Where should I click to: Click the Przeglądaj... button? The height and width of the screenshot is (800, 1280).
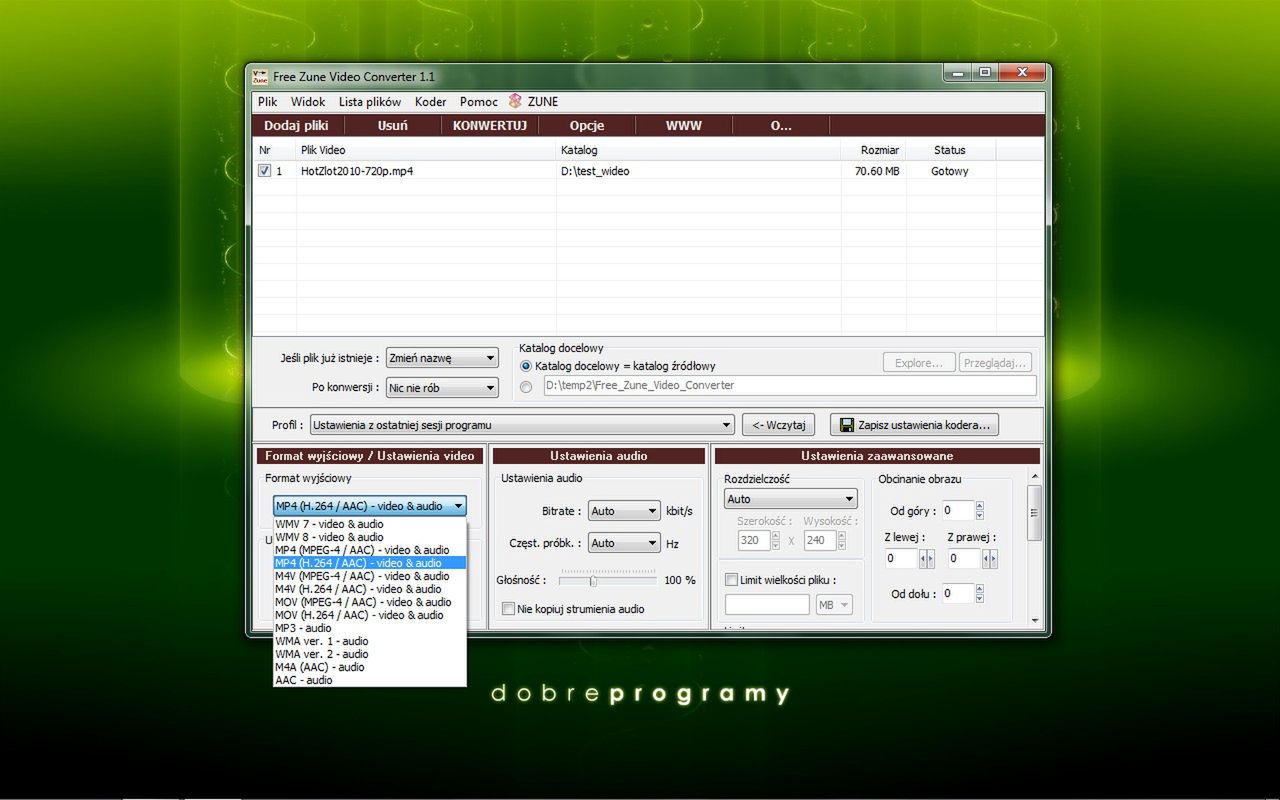pyautogui.click(x=994, y=363)
